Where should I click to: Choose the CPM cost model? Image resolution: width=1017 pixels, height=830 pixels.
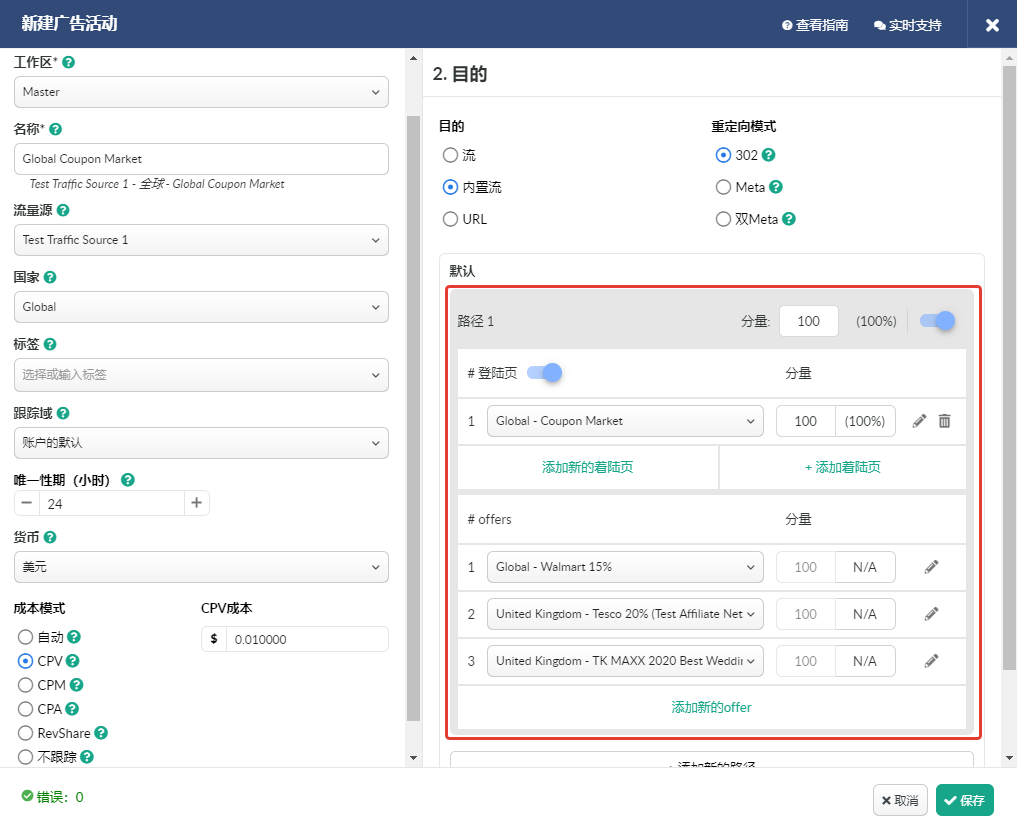click(x=26, y=685)
